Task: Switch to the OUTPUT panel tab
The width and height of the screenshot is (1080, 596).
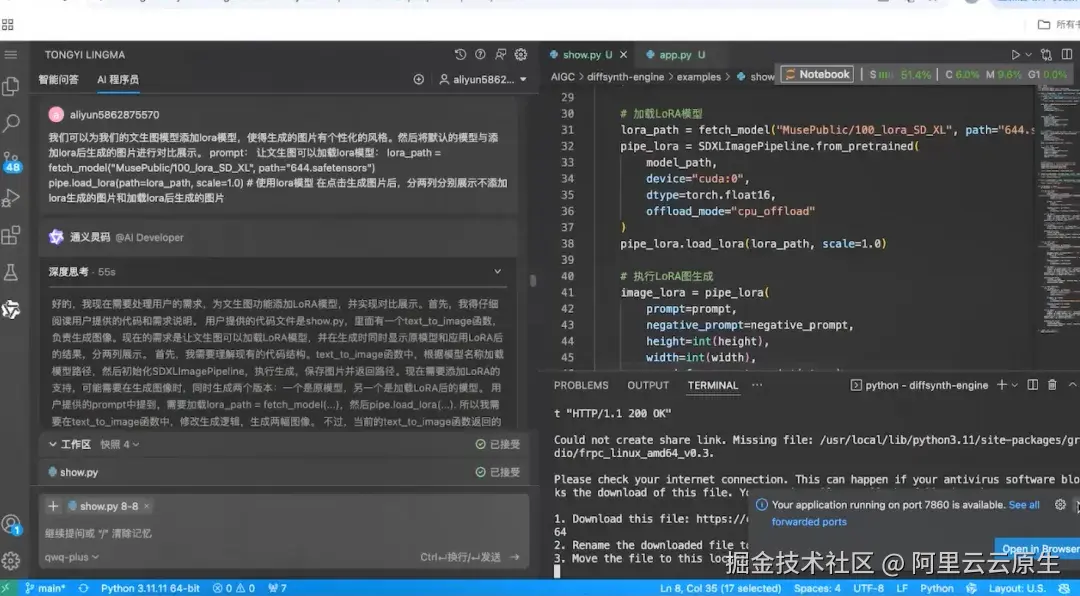Action: pyautogui.click(x=647, y=385)
